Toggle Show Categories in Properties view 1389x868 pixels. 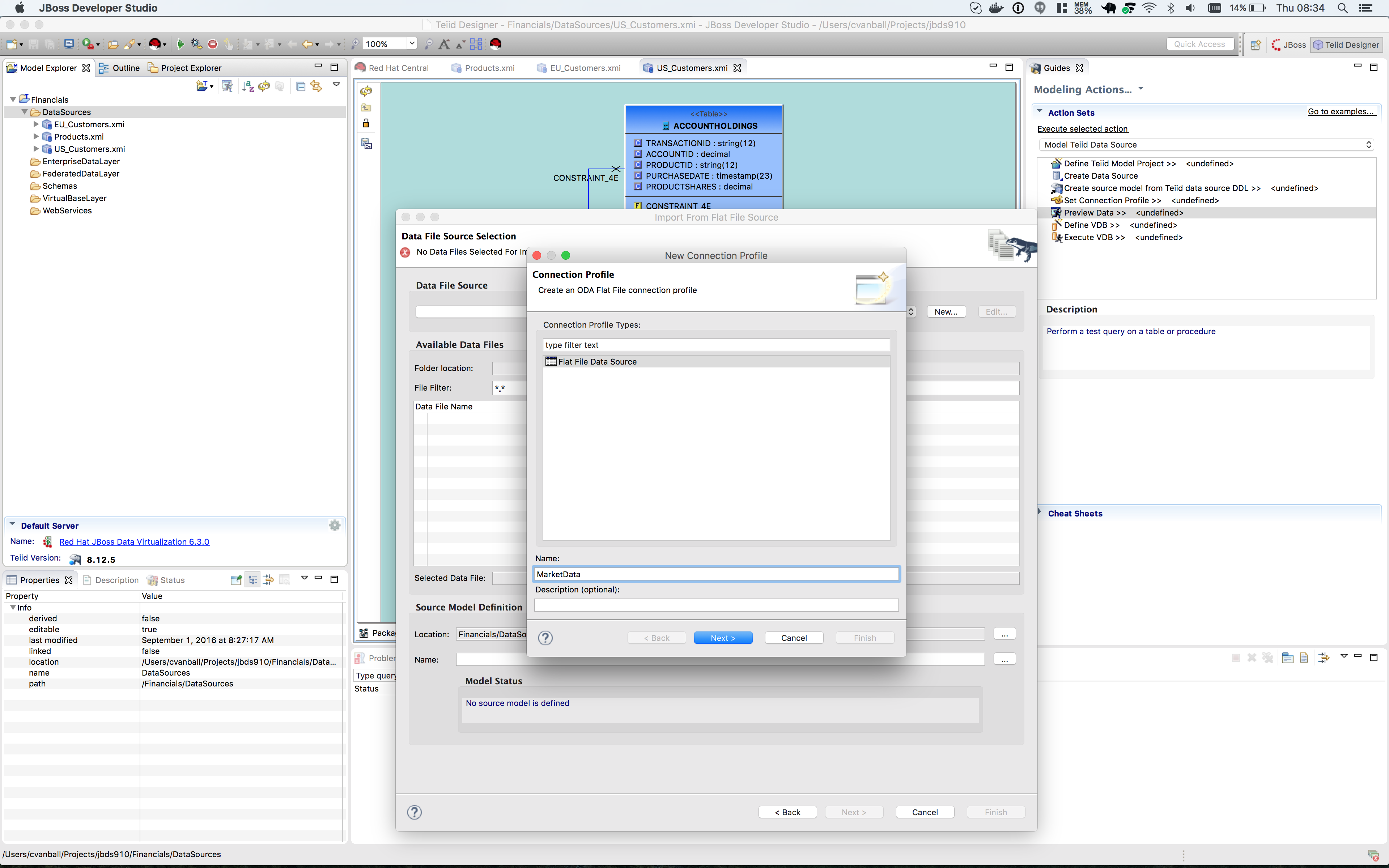click(x=252, y=580)
